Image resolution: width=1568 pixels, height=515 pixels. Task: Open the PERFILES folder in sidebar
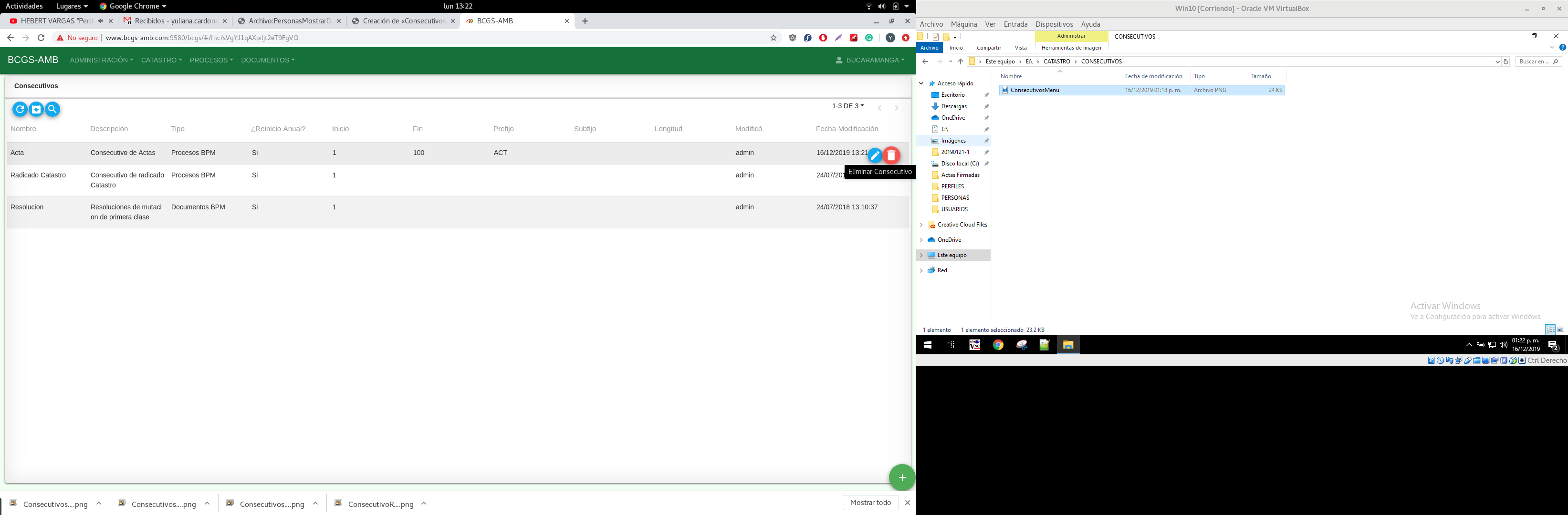[x=952, y=186]
